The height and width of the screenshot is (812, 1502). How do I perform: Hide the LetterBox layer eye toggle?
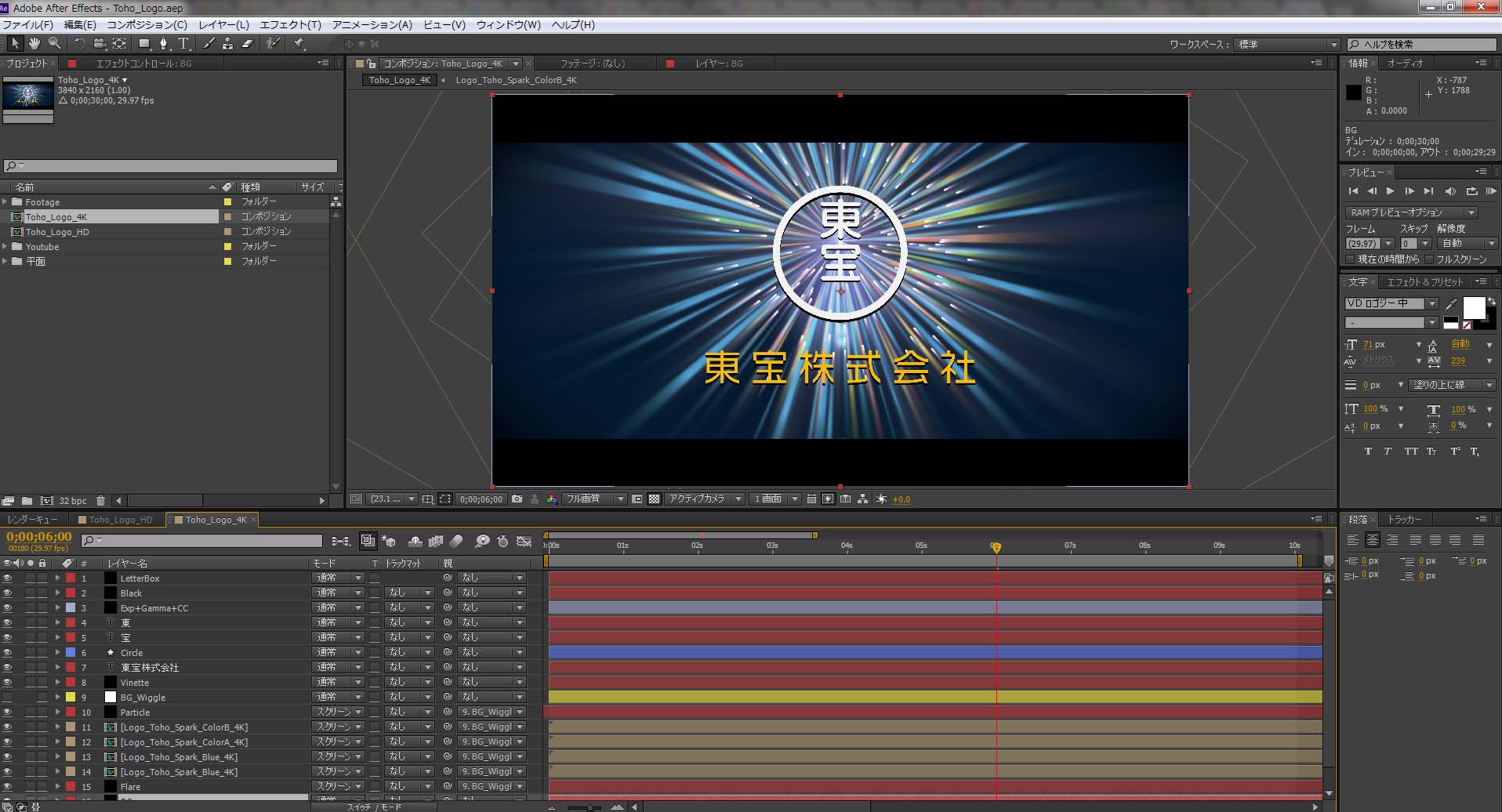[7, 578]
